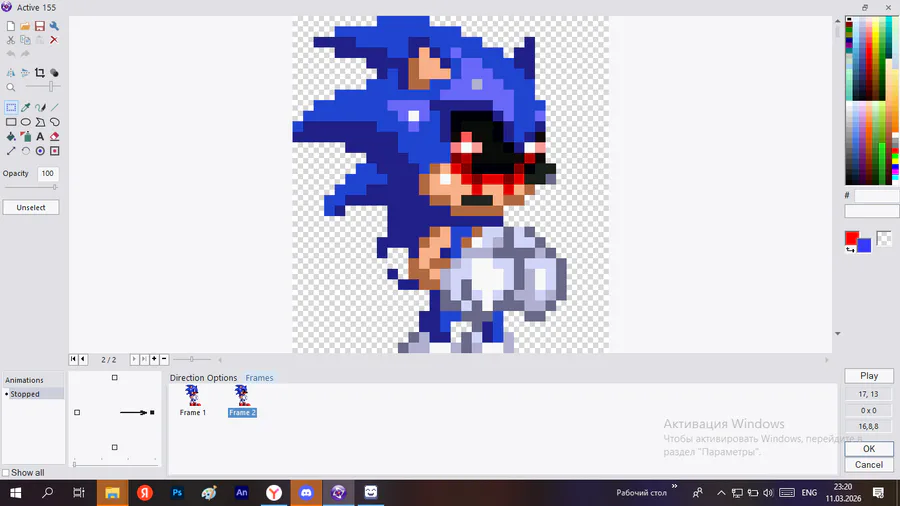Select the Line tool
This screenshot has width=900, height=506.
[x=54, y=107]
